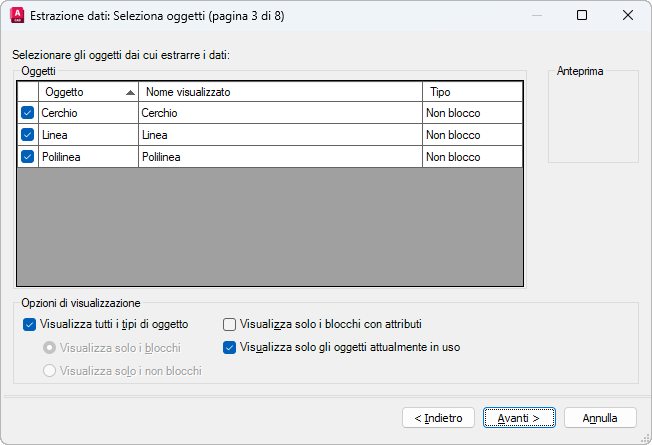
Task: Cancel with the Annulla button
Action: coord(600,417)
